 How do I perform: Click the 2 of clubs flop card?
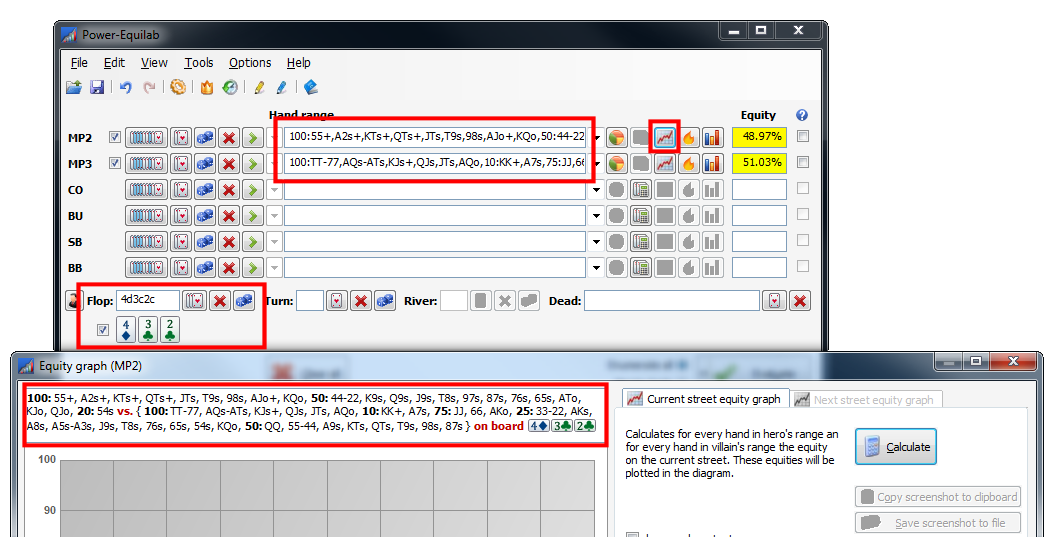(x=169, y=329)
